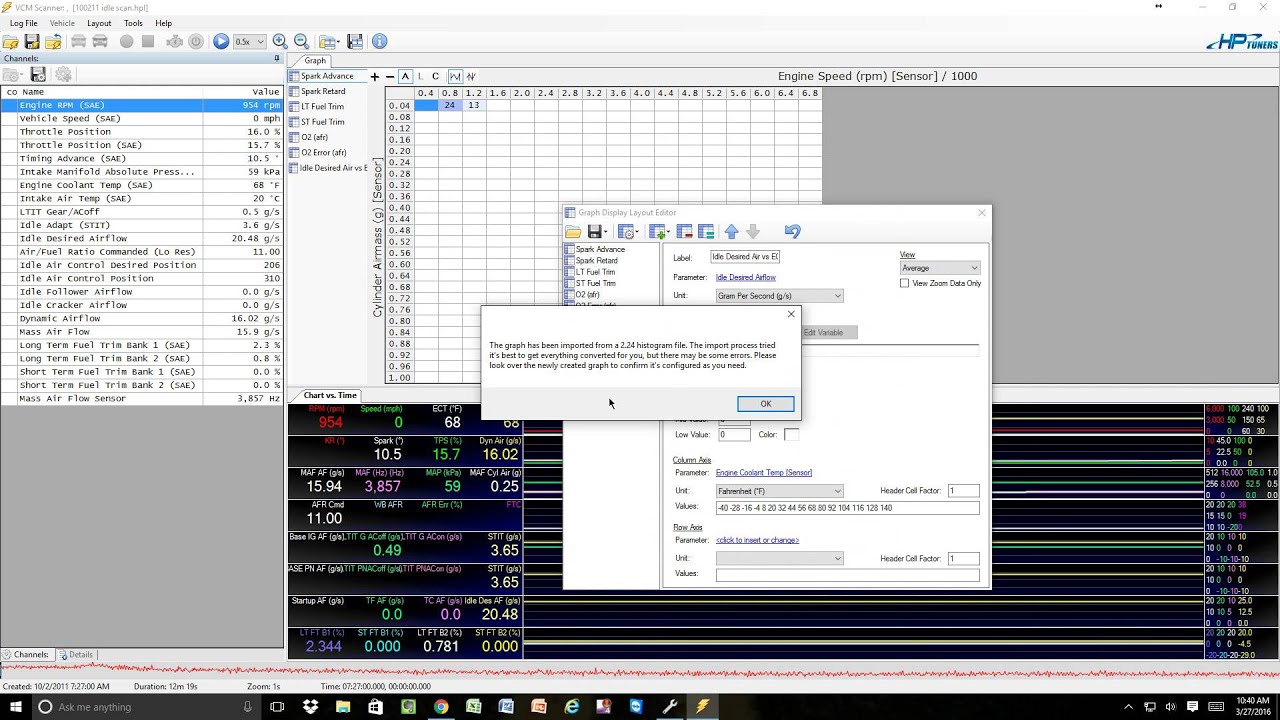Image resolution: width=1280 pixels, height=720 pixels.
Task: Open a log file from main toolbar
Action: [11, 42]
